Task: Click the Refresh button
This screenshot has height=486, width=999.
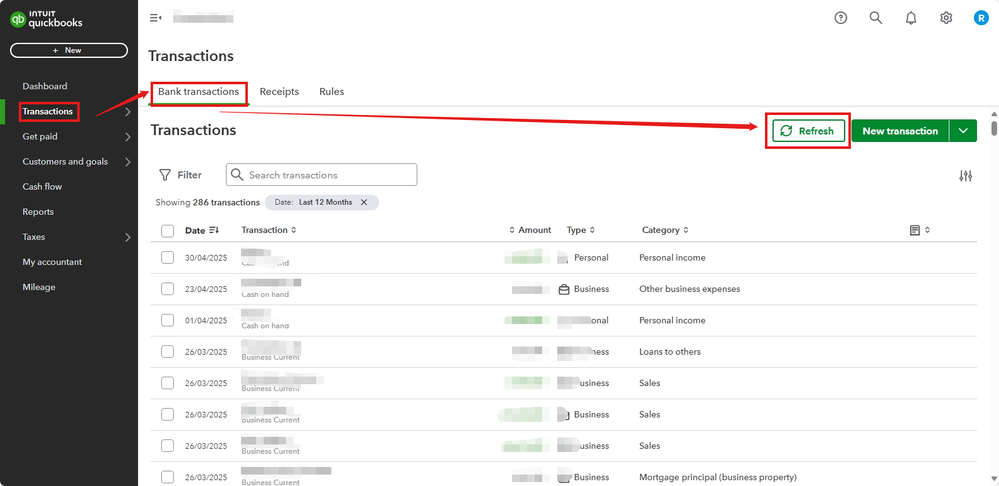Action: coord(808,131)
